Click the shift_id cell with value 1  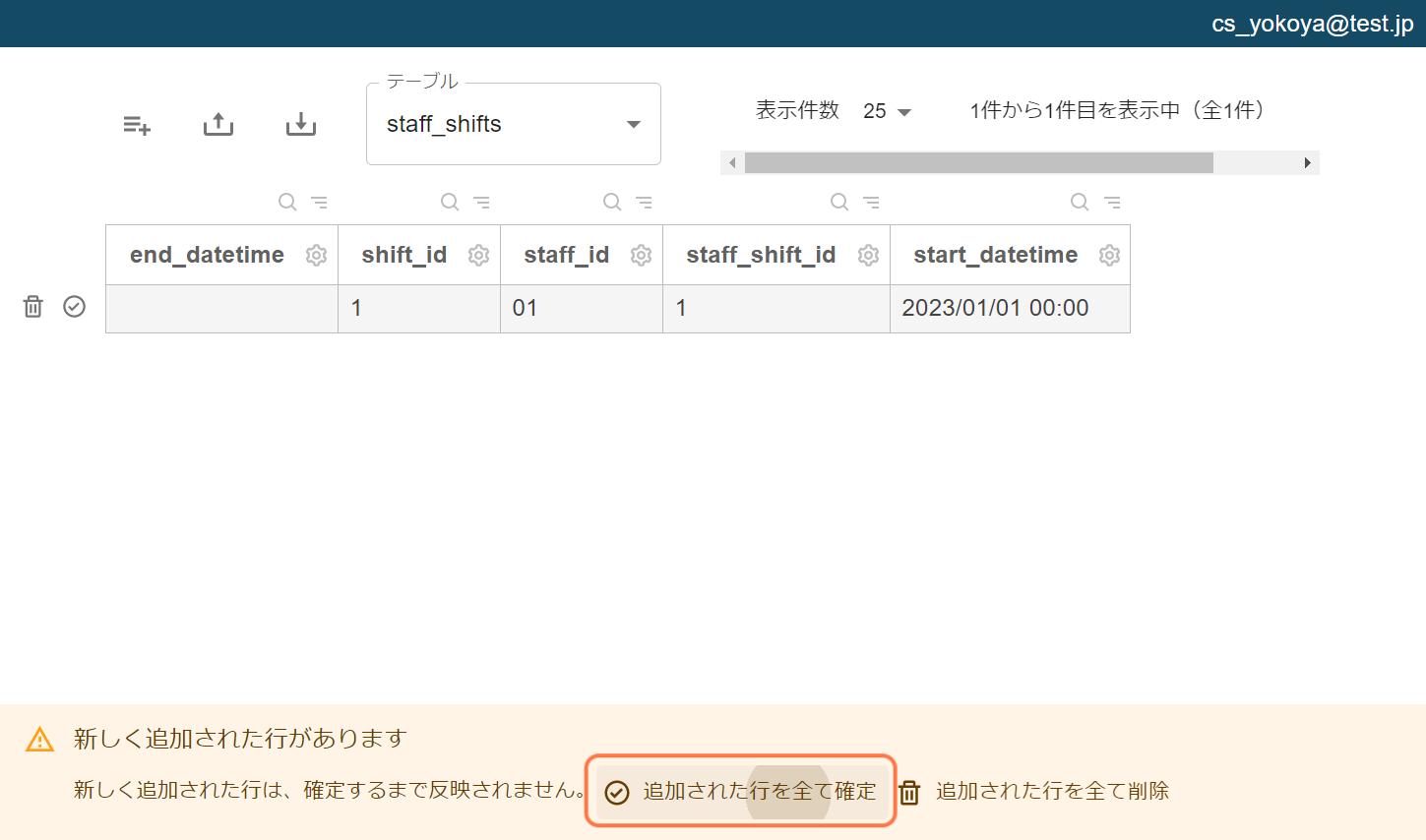point(419,309)
